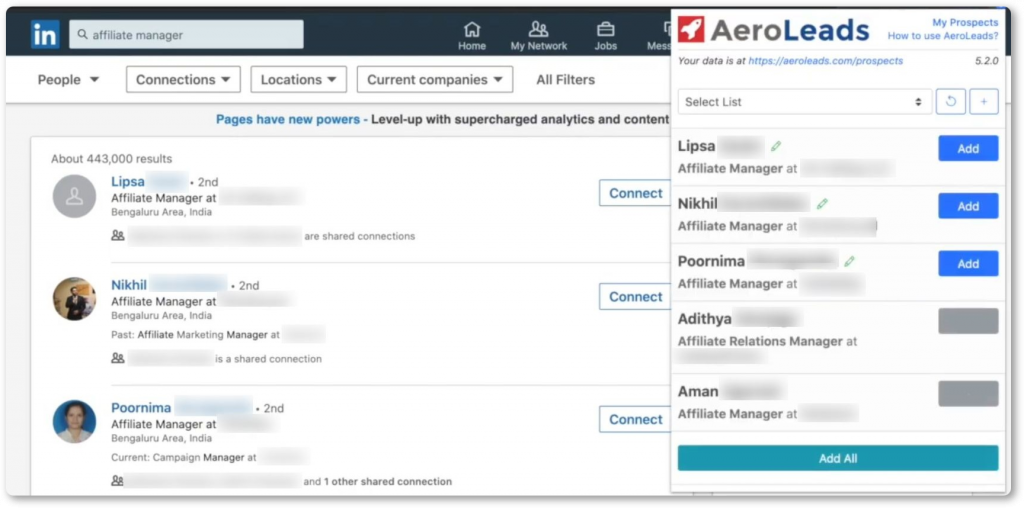Open the Select List dropdown
The width and height of the screenshot is (1024, 508).
click(x=805, y=102)
